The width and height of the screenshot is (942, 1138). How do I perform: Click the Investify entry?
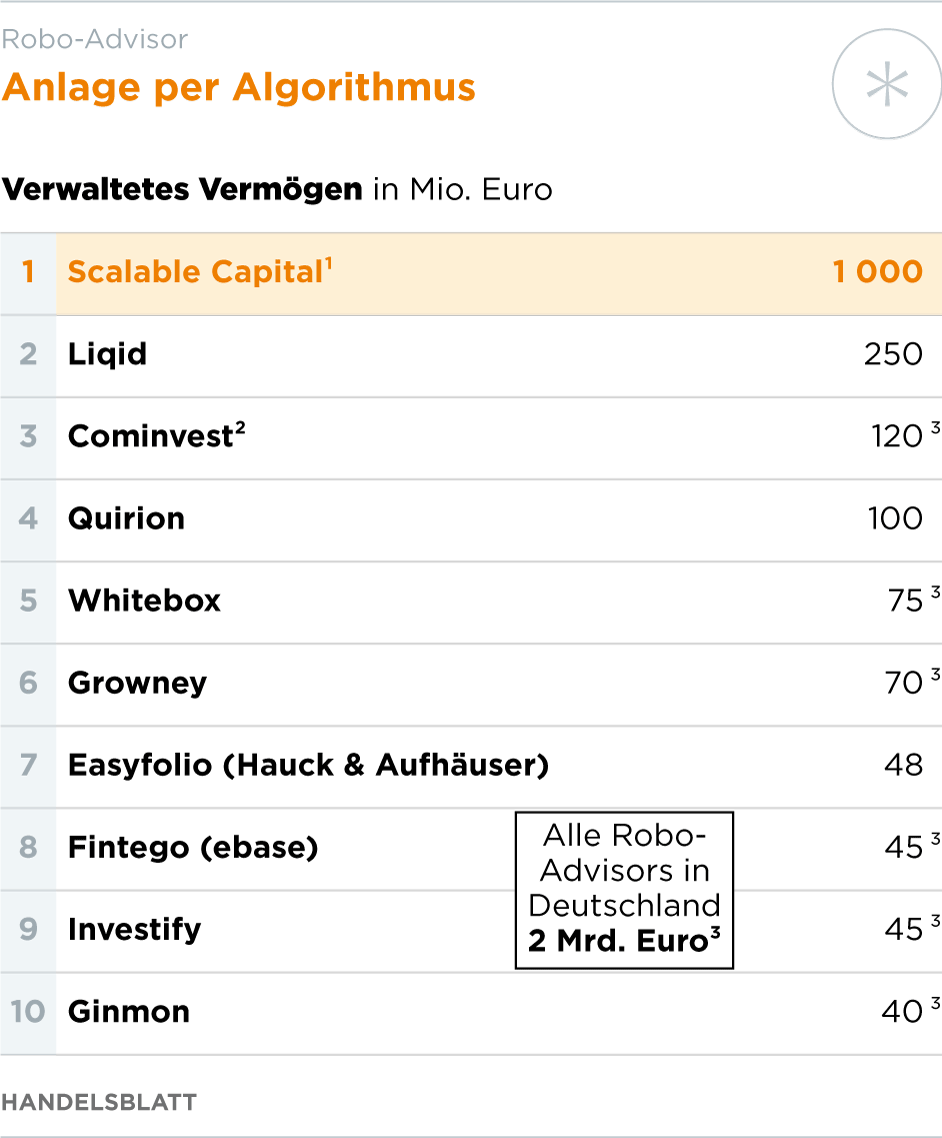click(x=134, y=929)
